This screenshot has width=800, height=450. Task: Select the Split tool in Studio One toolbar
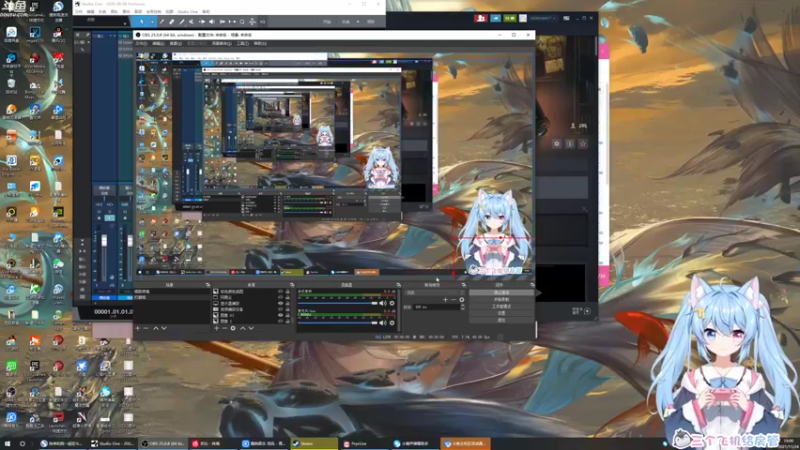point(162,22)
